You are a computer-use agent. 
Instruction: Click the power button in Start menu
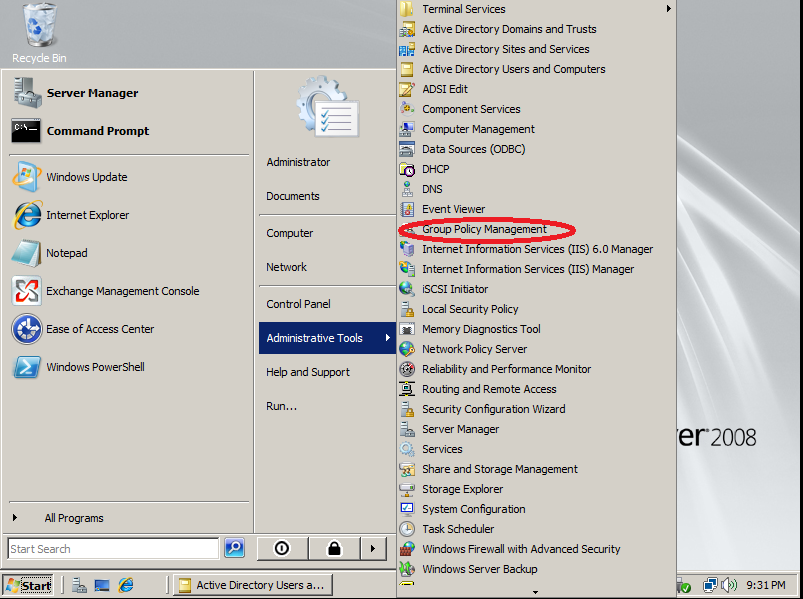(x=282, y=549)
